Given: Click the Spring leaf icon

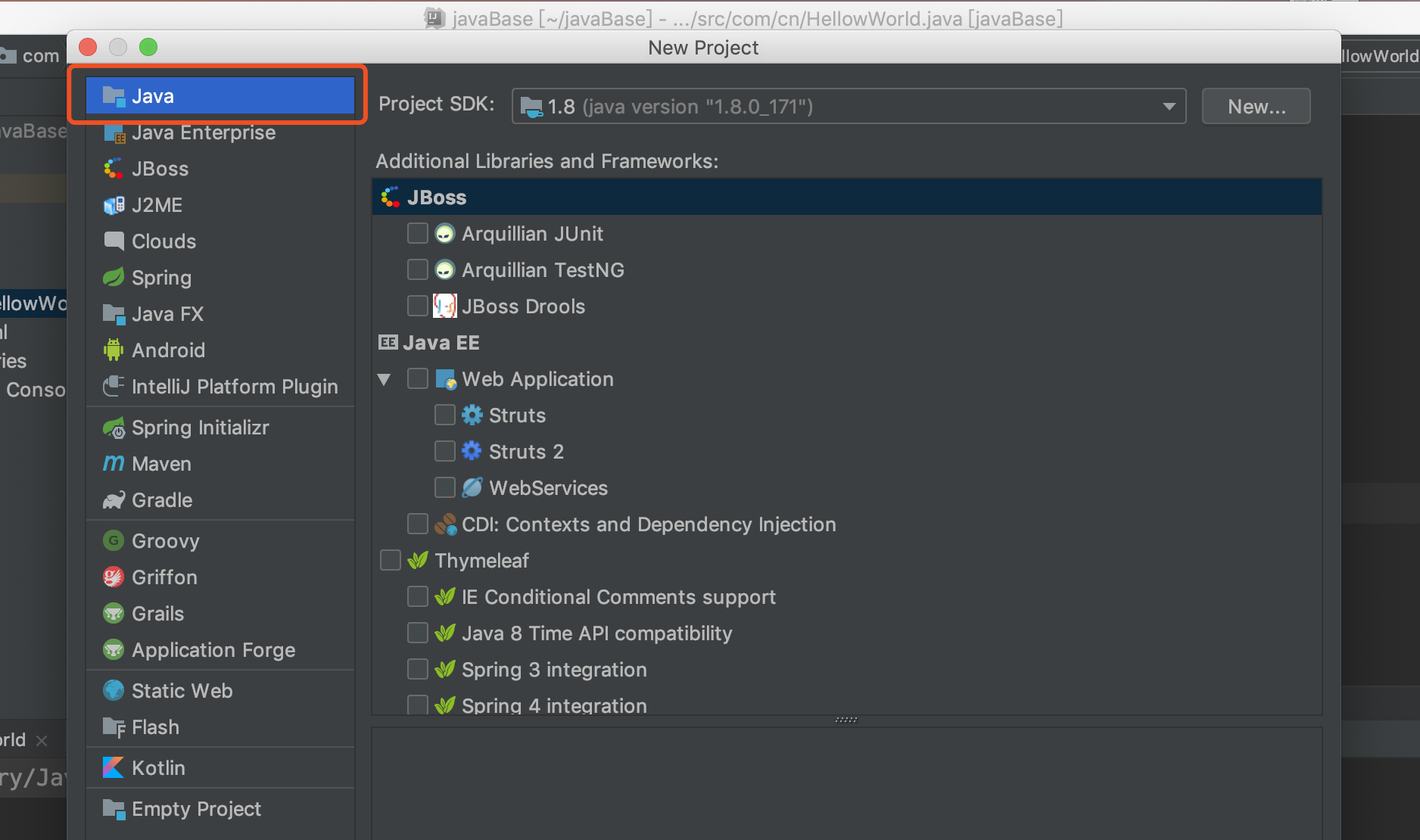Looking at the screenshot, I should pos(114,278).
